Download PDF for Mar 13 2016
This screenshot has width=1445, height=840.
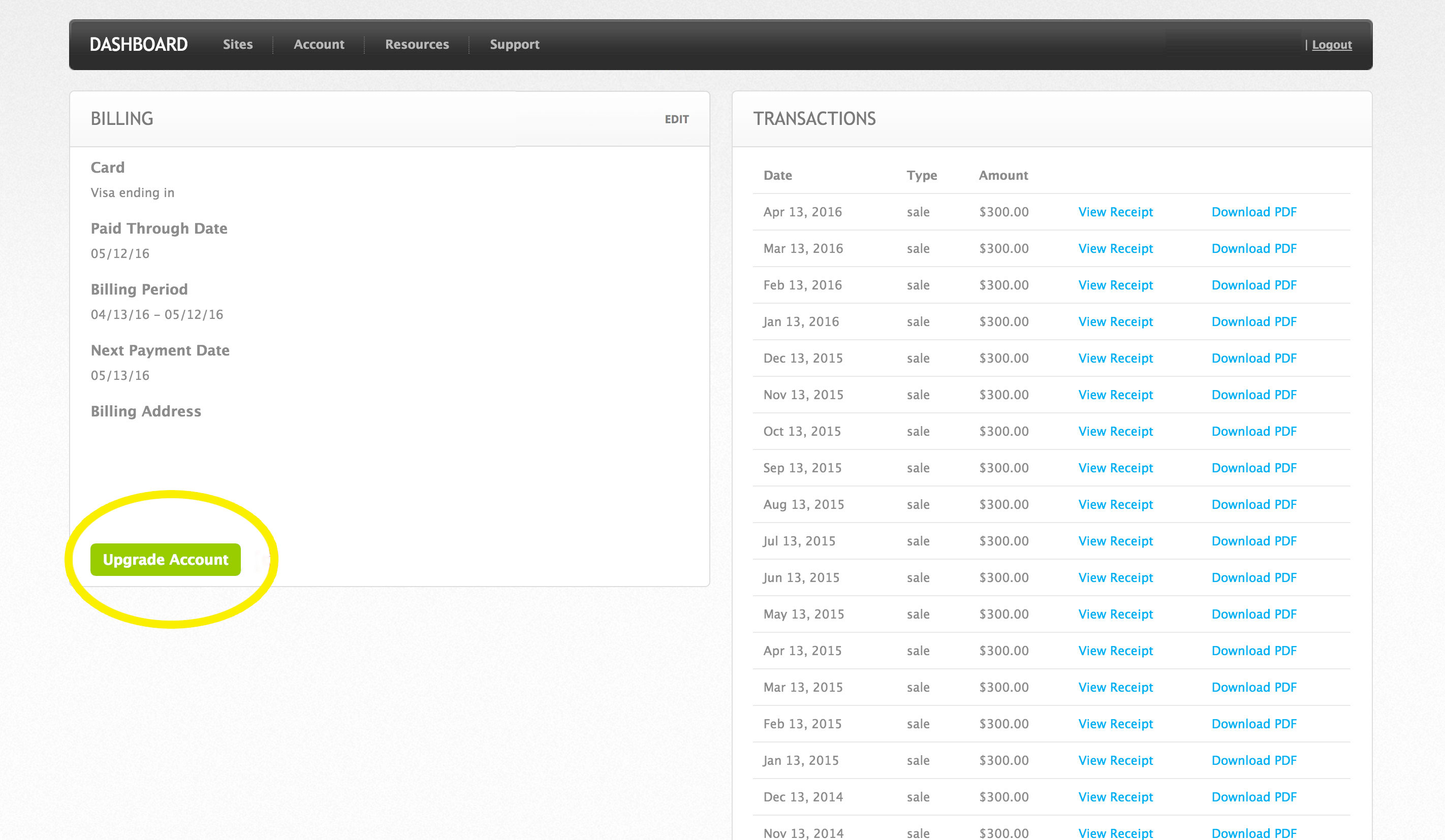[x=1253, y=248]
